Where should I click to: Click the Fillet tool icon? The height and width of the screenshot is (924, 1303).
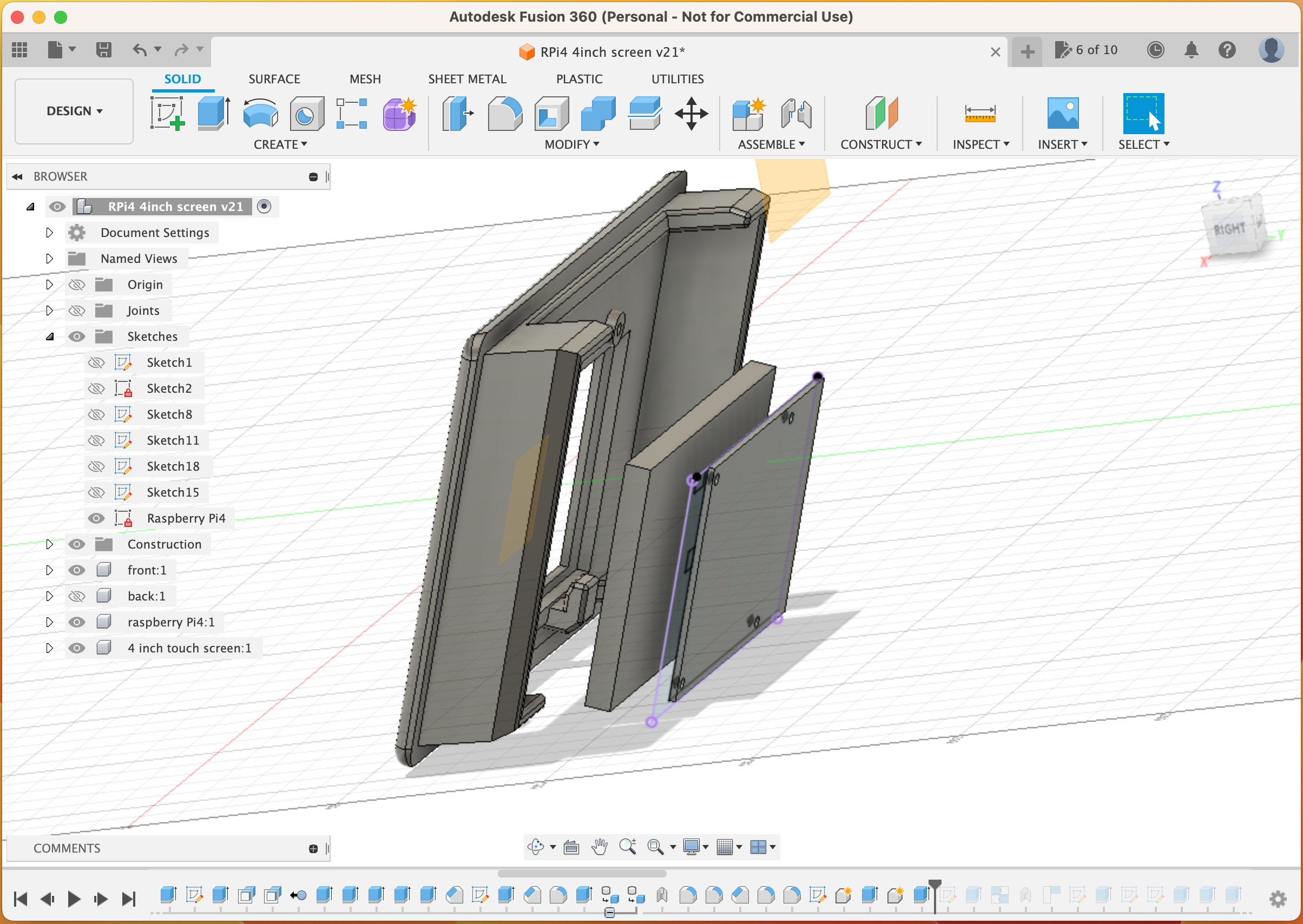505,113
